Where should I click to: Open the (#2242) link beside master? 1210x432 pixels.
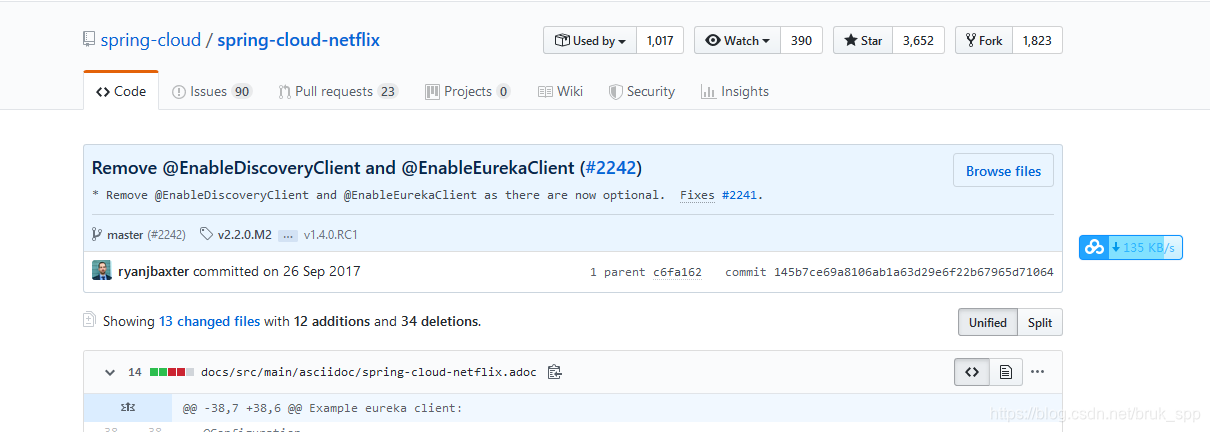click(x=167, y=235)
